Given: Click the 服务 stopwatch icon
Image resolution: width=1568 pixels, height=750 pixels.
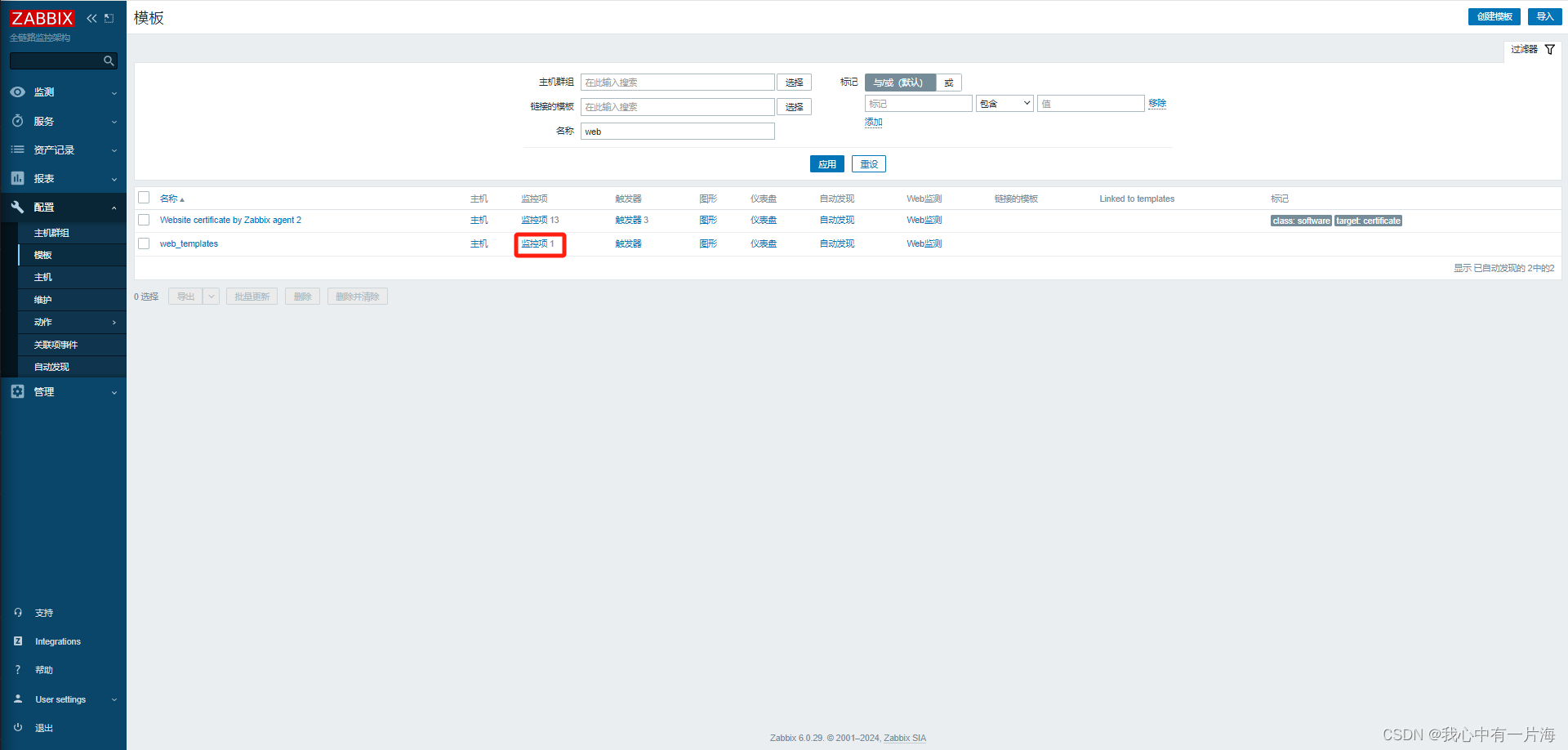Looking at the screenshot, I should coord(17,121).
